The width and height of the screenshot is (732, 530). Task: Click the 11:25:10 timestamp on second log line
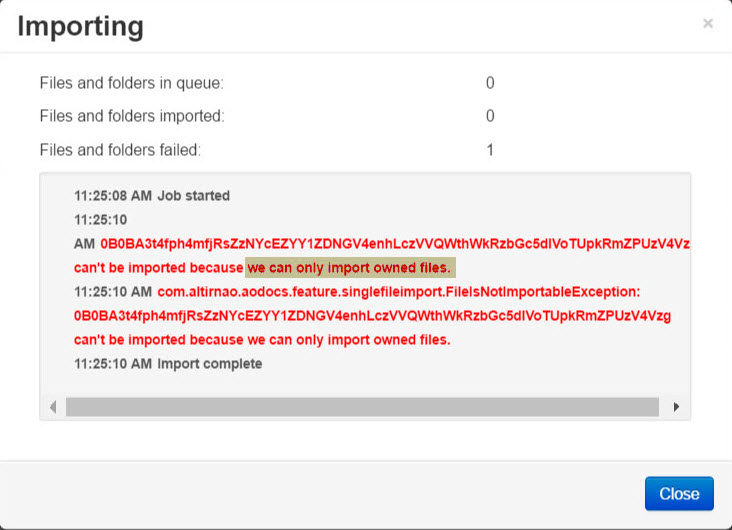pos(100,220)
